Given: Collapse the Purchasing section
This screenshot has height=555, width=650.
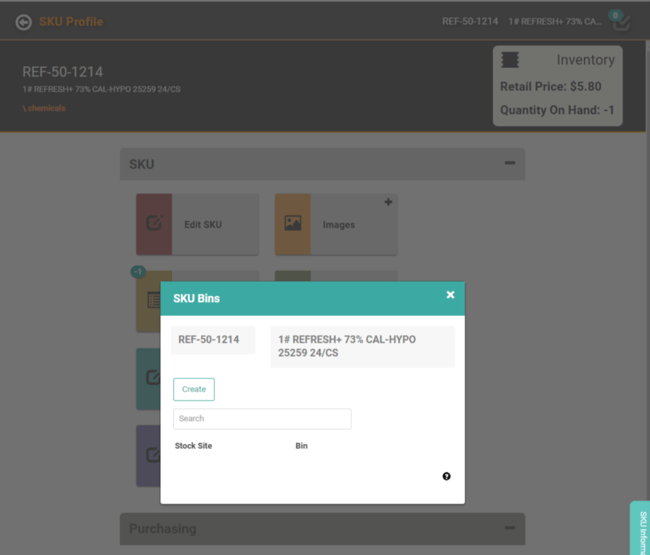Looking at the screenshot, I should 509,528.
